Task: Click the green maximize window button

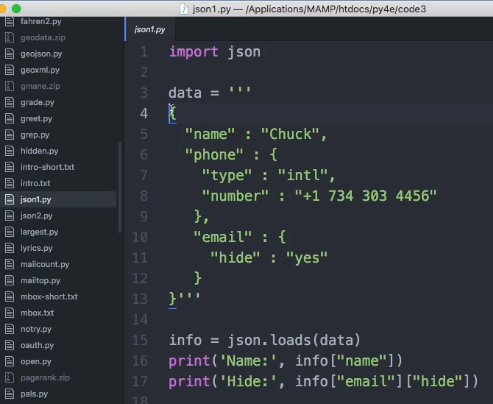Action: pyautogui.click(x=16, y=8)
